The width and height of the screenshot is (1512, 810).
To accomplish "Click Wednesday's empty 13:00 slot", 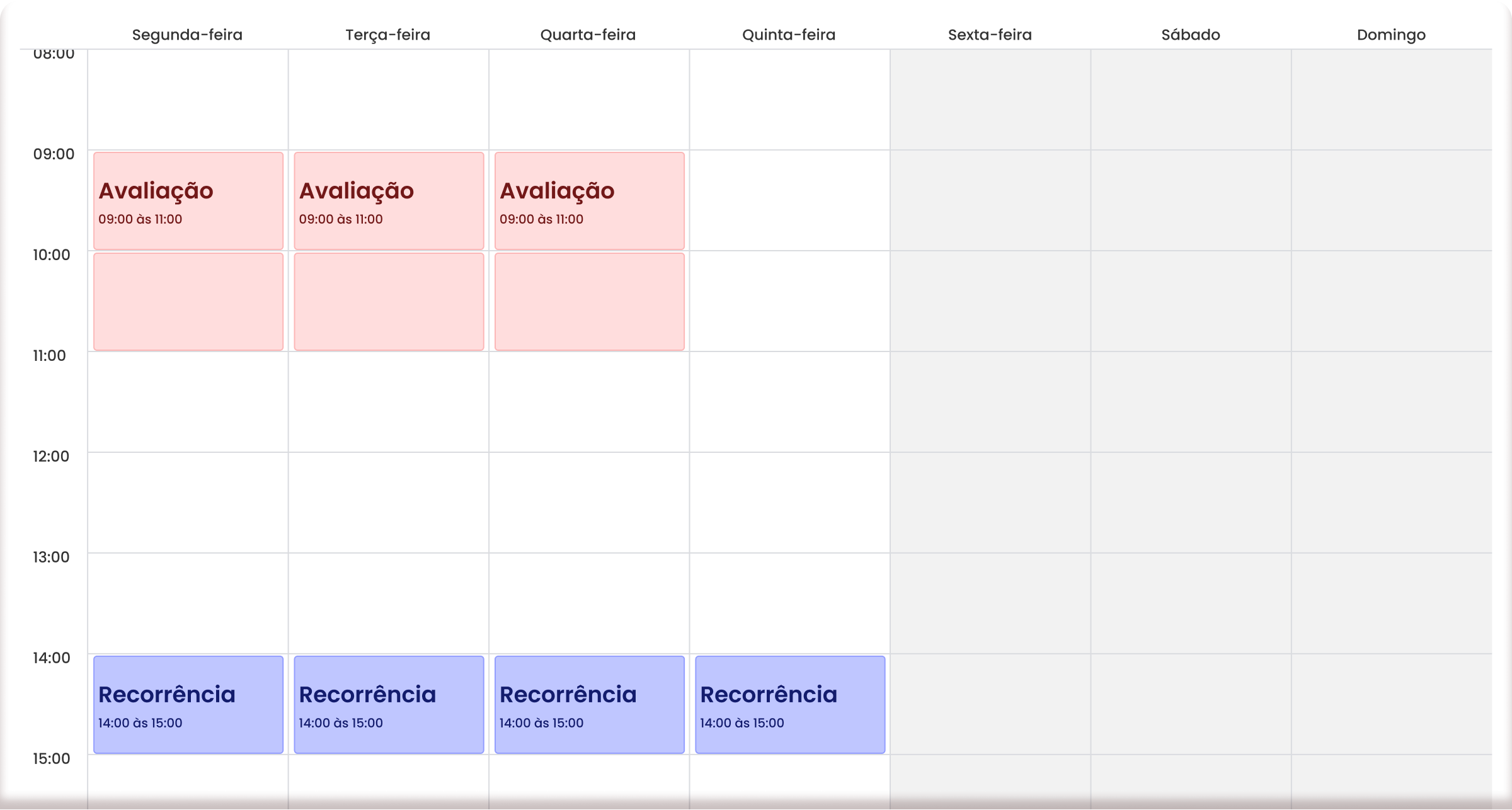I will pyautogui.click(x=589, y=603).
